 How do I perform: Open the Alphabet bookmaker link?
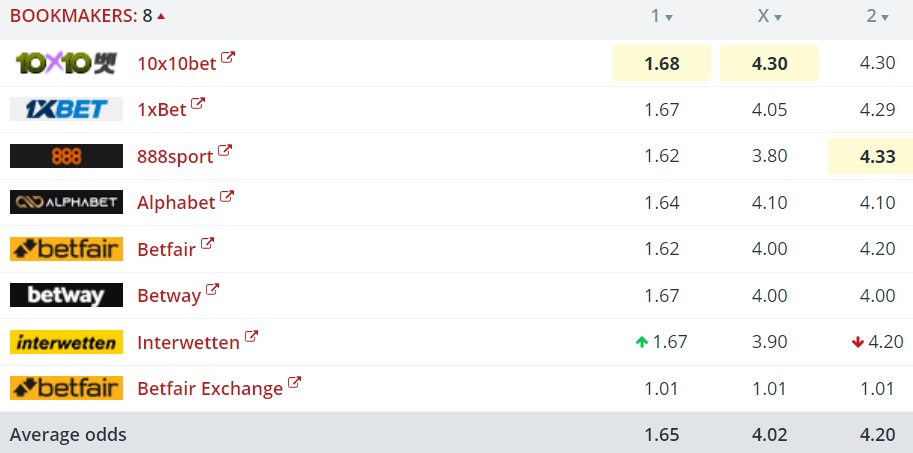point(176,202)
